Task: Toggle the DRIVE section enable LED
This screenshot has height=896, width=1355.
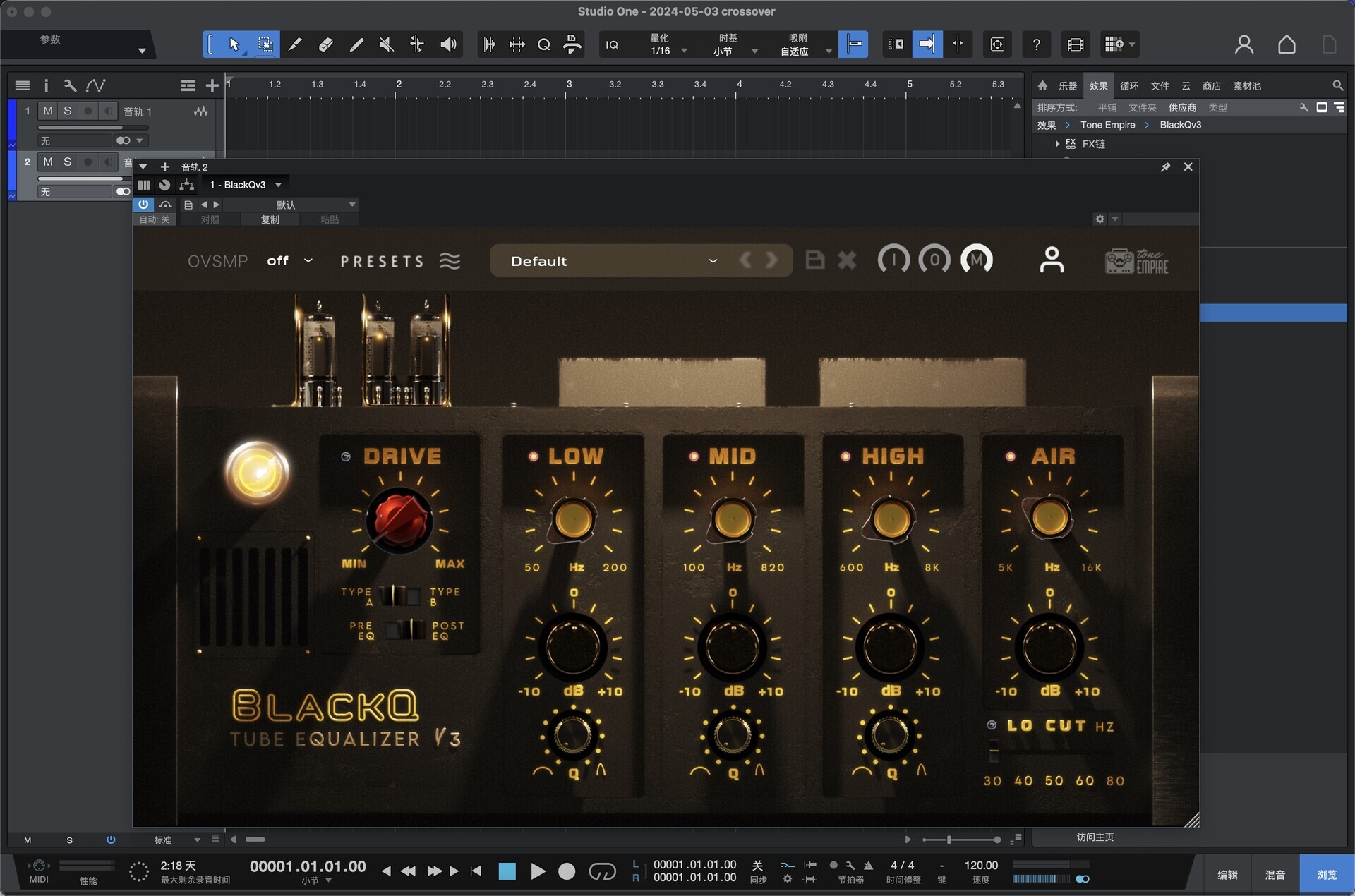Action: click(346, 456)
